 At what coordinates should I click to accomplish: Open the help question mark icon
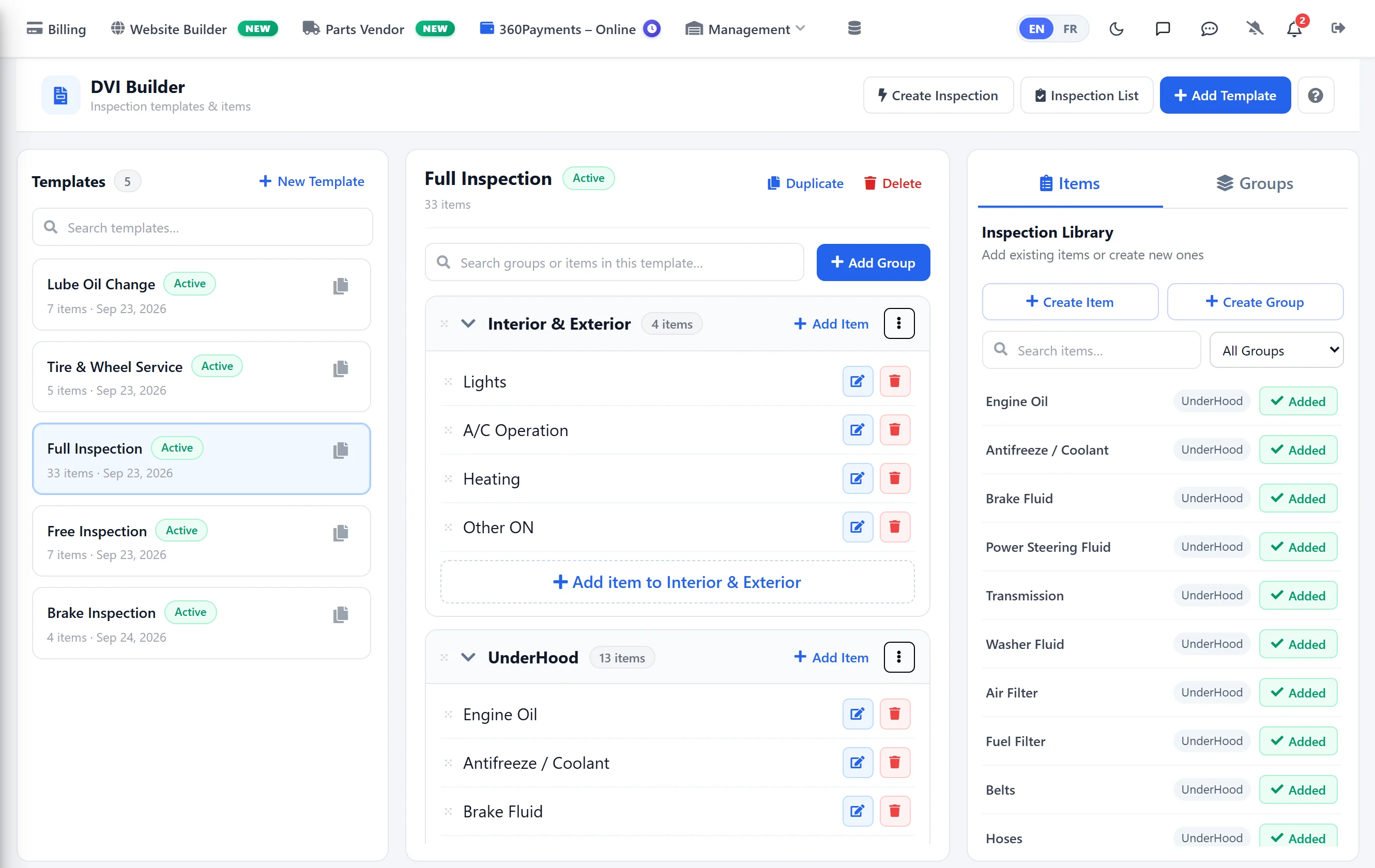(1316, 95)
